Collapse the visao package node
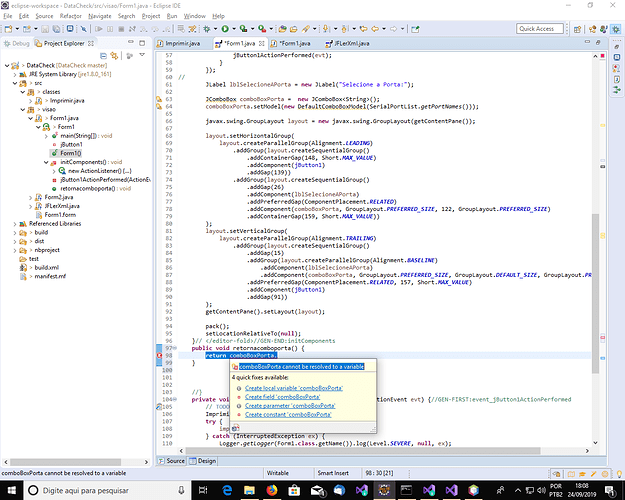Screen dimensions: 625x500 pos(23,109)
